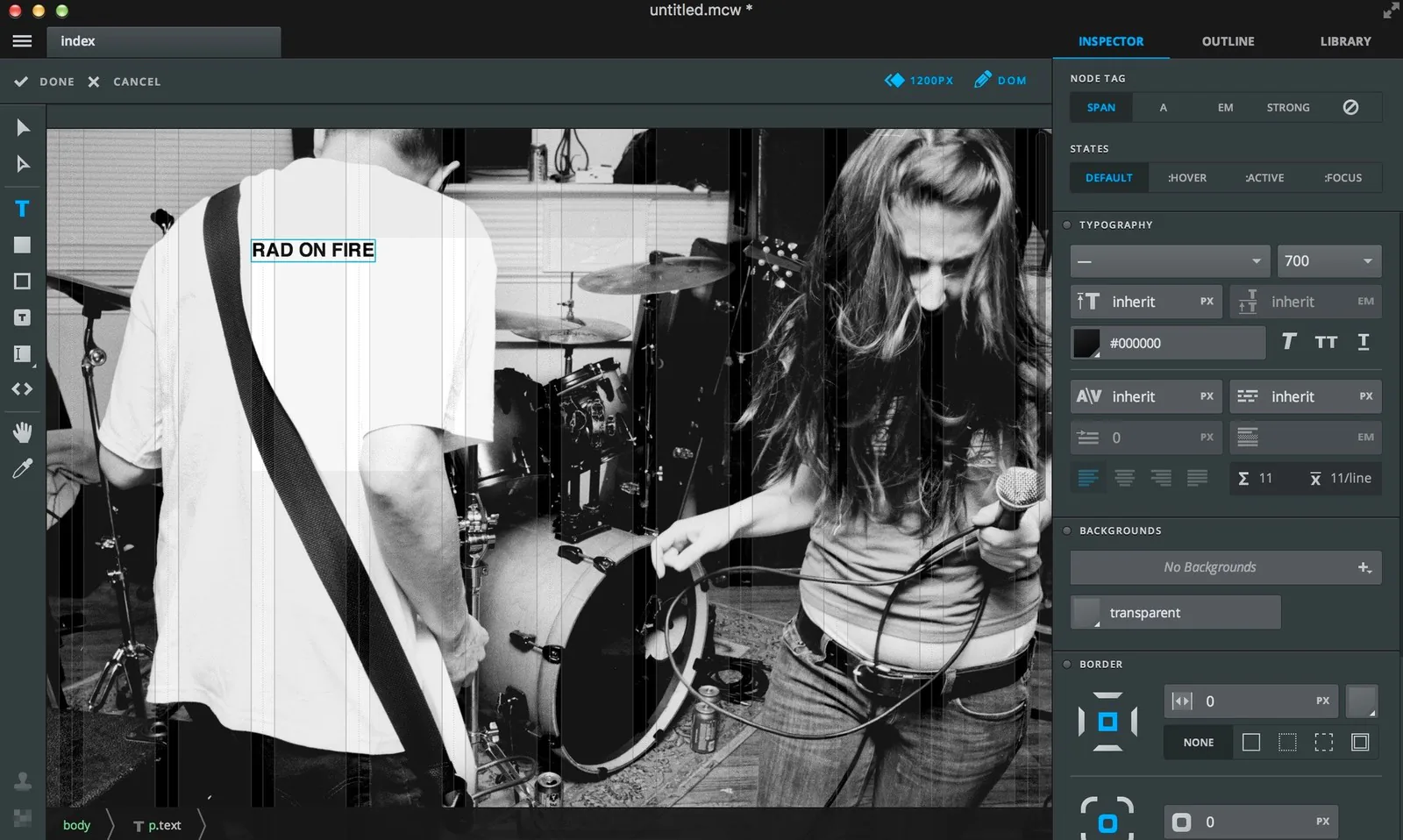The image size is (1403, 840).
Task: Click the border width input field
Action: (x=1251, y=701)
